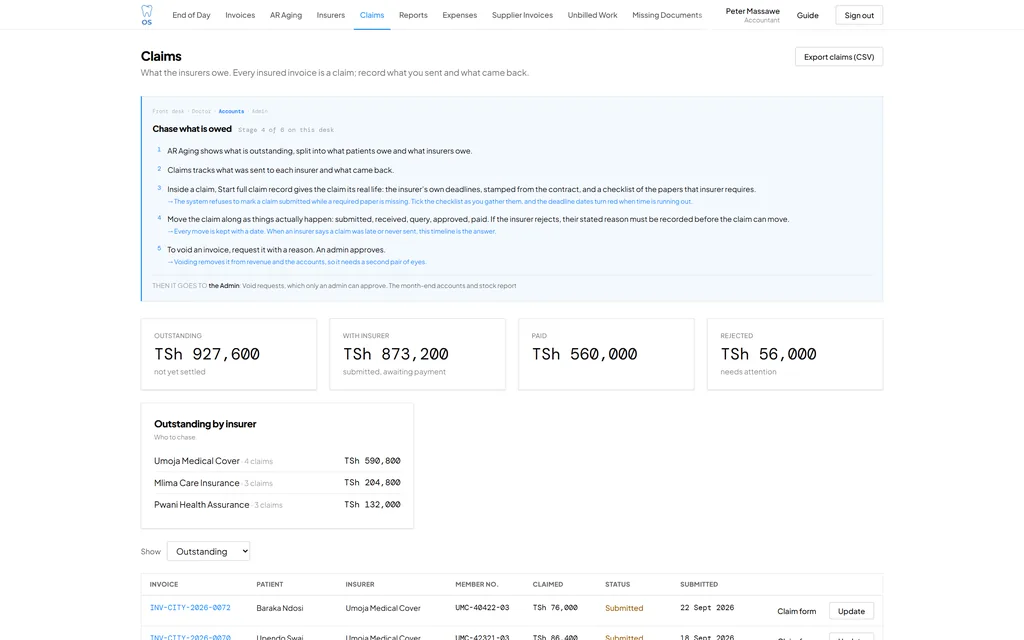This screenshot has width=1024, height=640.
Task: Click the date 22 Sept 2026
Action: click(707, 607)
